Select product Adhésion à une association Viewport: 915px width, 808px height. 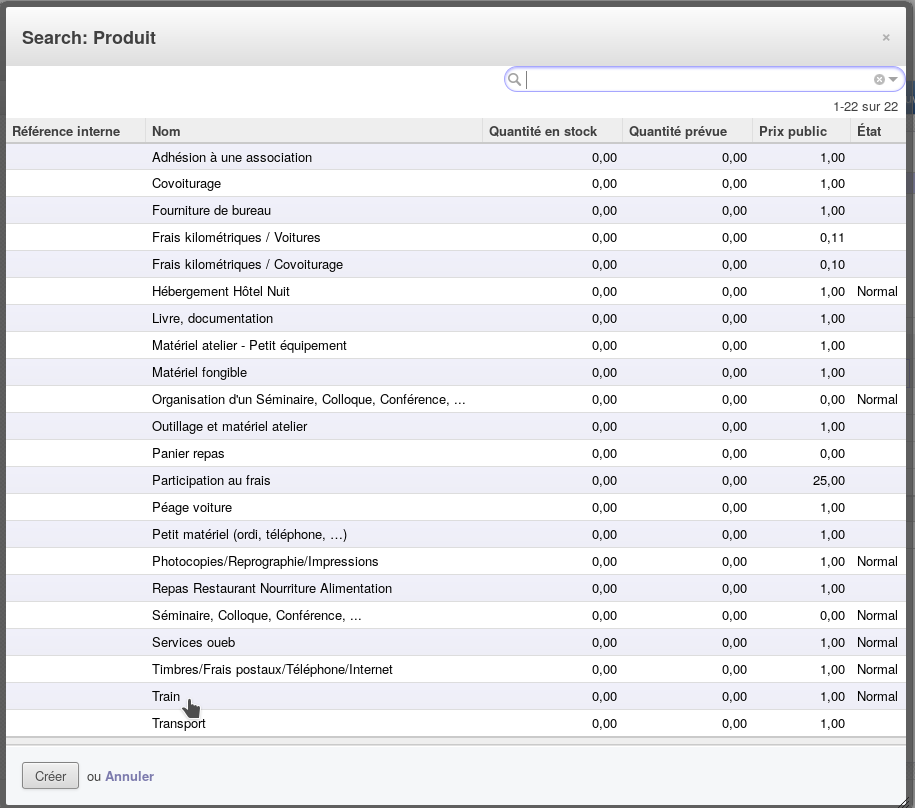pos(456,157)
